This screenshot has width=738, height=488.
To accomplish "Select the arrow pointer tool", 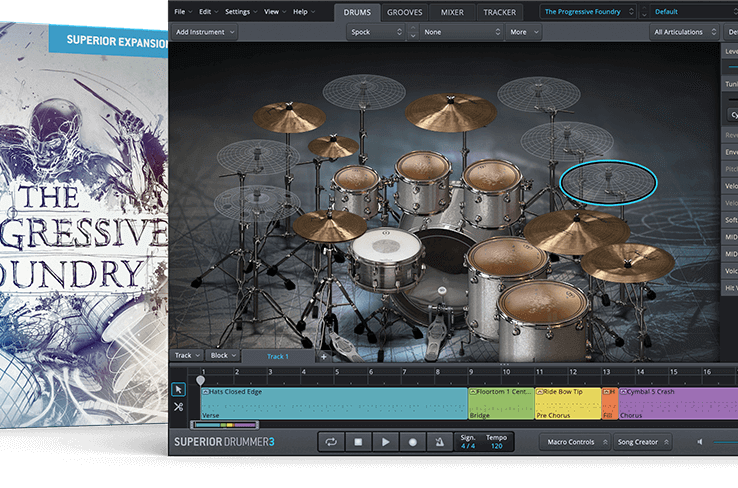I will tap(178, 390).
